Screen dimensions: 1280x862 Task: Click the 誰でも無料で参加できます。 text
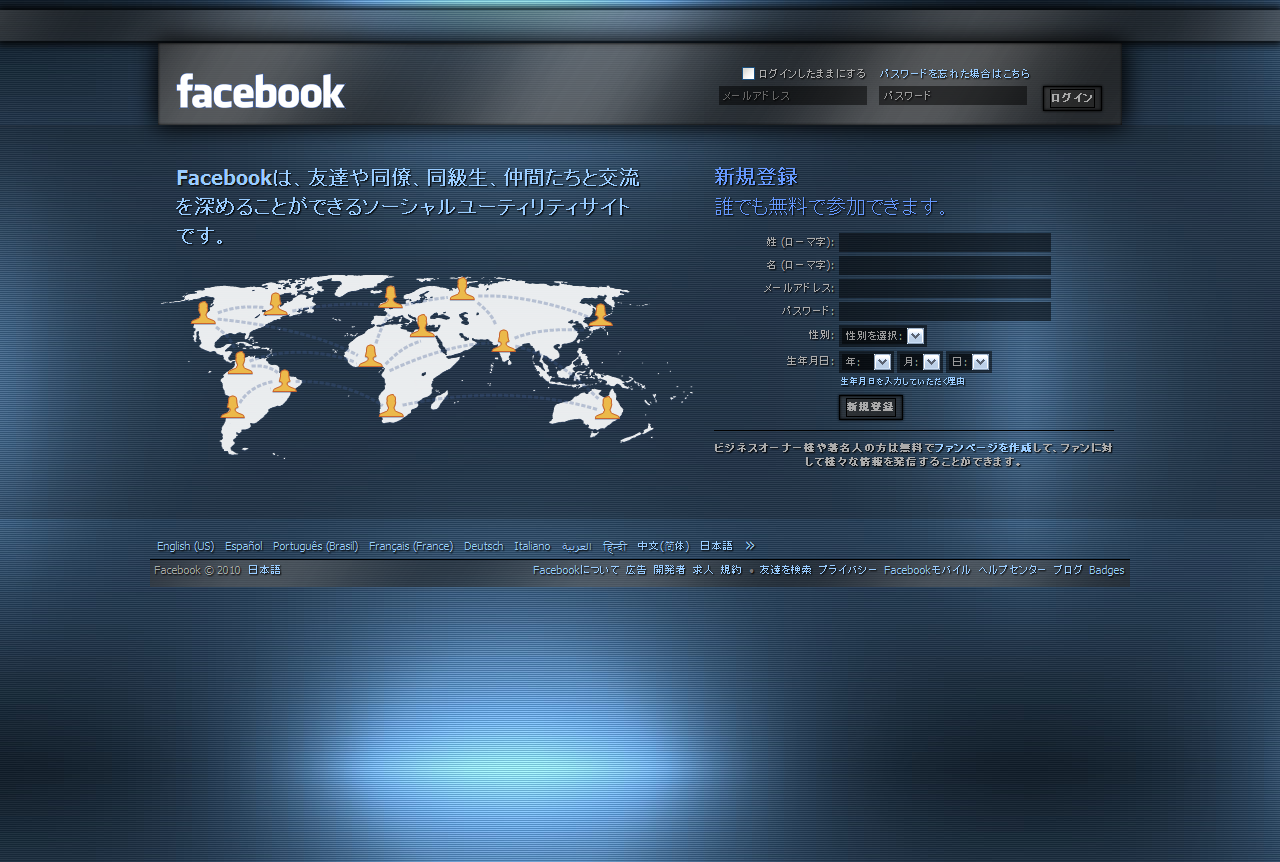click(x=830, y=207)
